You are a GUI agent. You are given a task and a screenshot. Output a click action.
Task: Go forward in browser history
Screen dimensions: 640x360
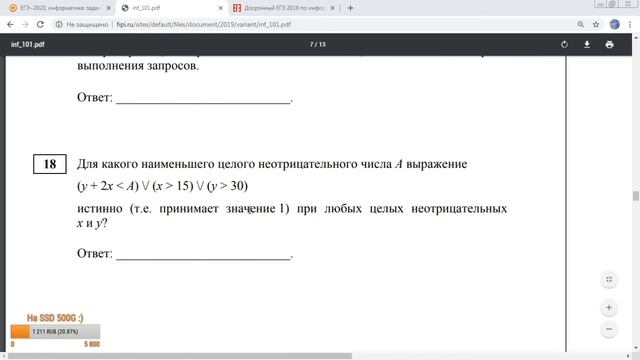point(25,24)
